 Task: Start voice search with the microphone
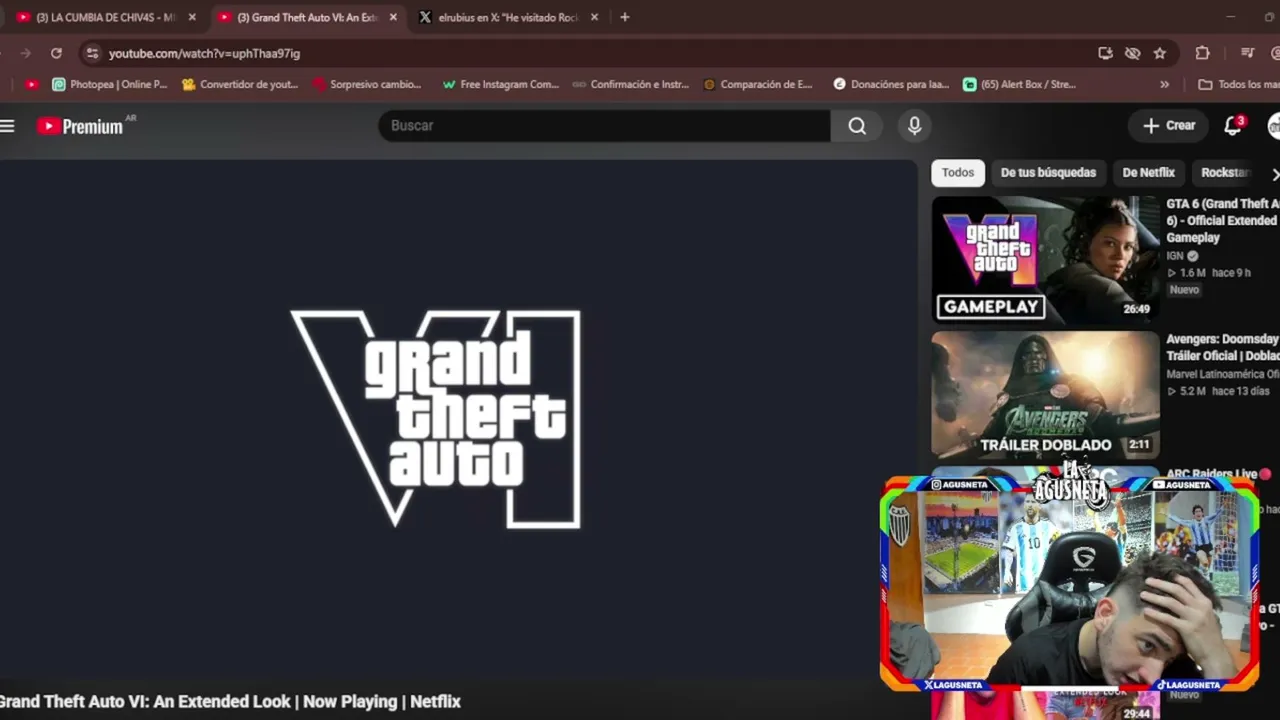[x=914, y=126]
